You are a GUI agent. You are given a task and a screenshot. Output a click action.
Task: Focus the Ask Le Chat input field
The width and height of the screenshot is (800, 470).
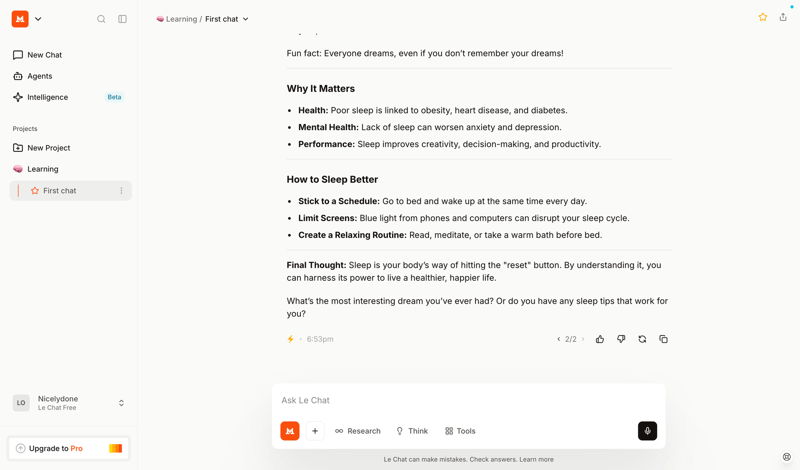(468, 400)
